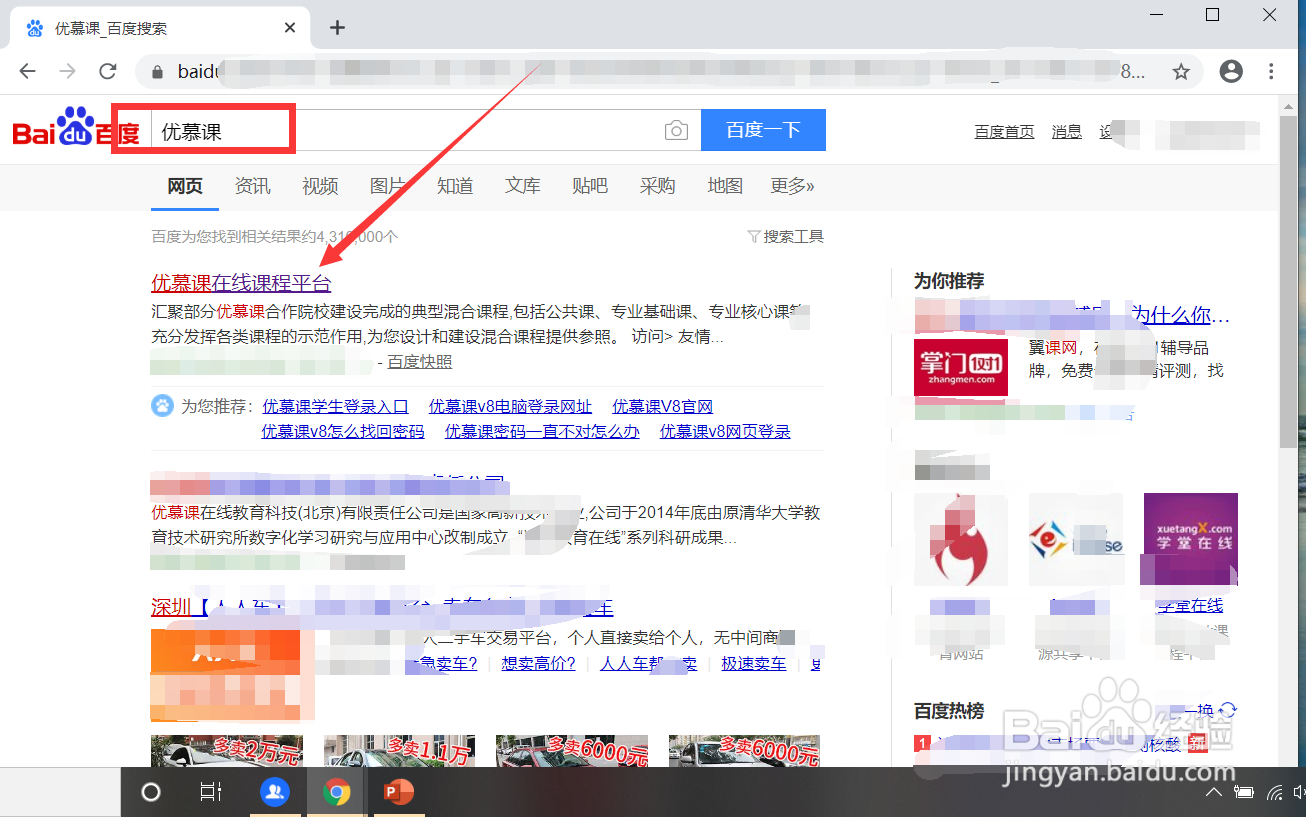Select the 网页 tab

click(185, 186)
